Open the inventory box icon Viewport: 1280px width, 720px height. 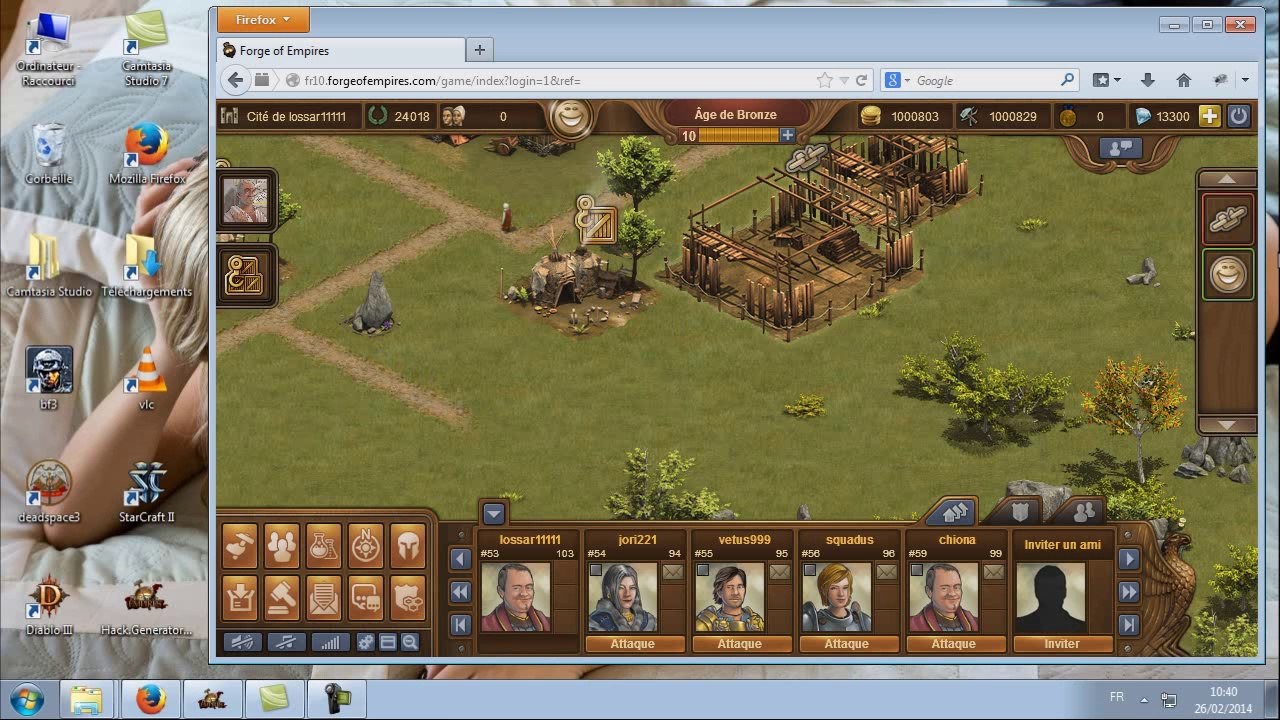pyautogui.click(x=240, y=596)
